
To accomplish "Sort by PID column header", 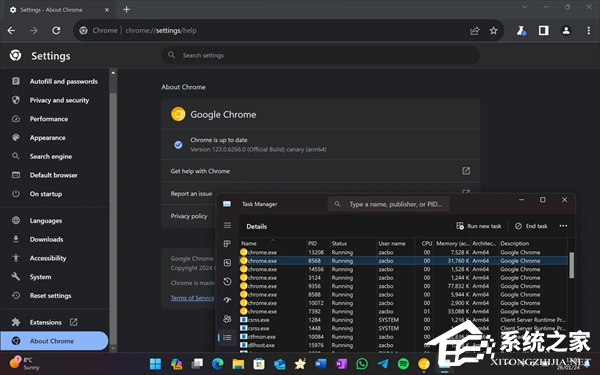I will (318, 243).
